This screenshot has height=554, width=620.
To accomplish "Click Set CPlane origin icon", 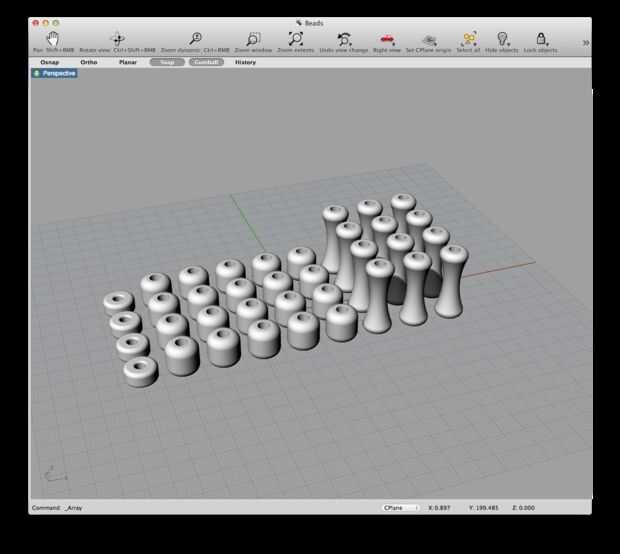I will (429, 40).
